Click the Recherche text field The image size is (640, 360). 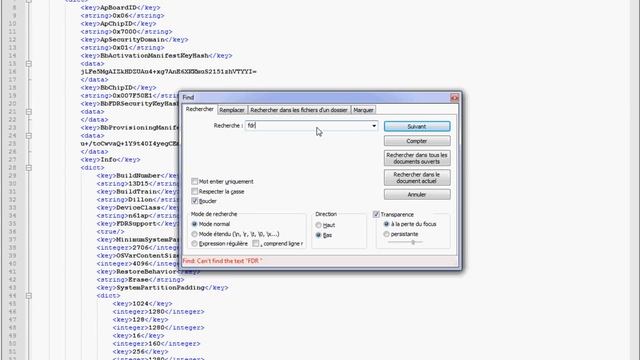(x=308, y=126)
